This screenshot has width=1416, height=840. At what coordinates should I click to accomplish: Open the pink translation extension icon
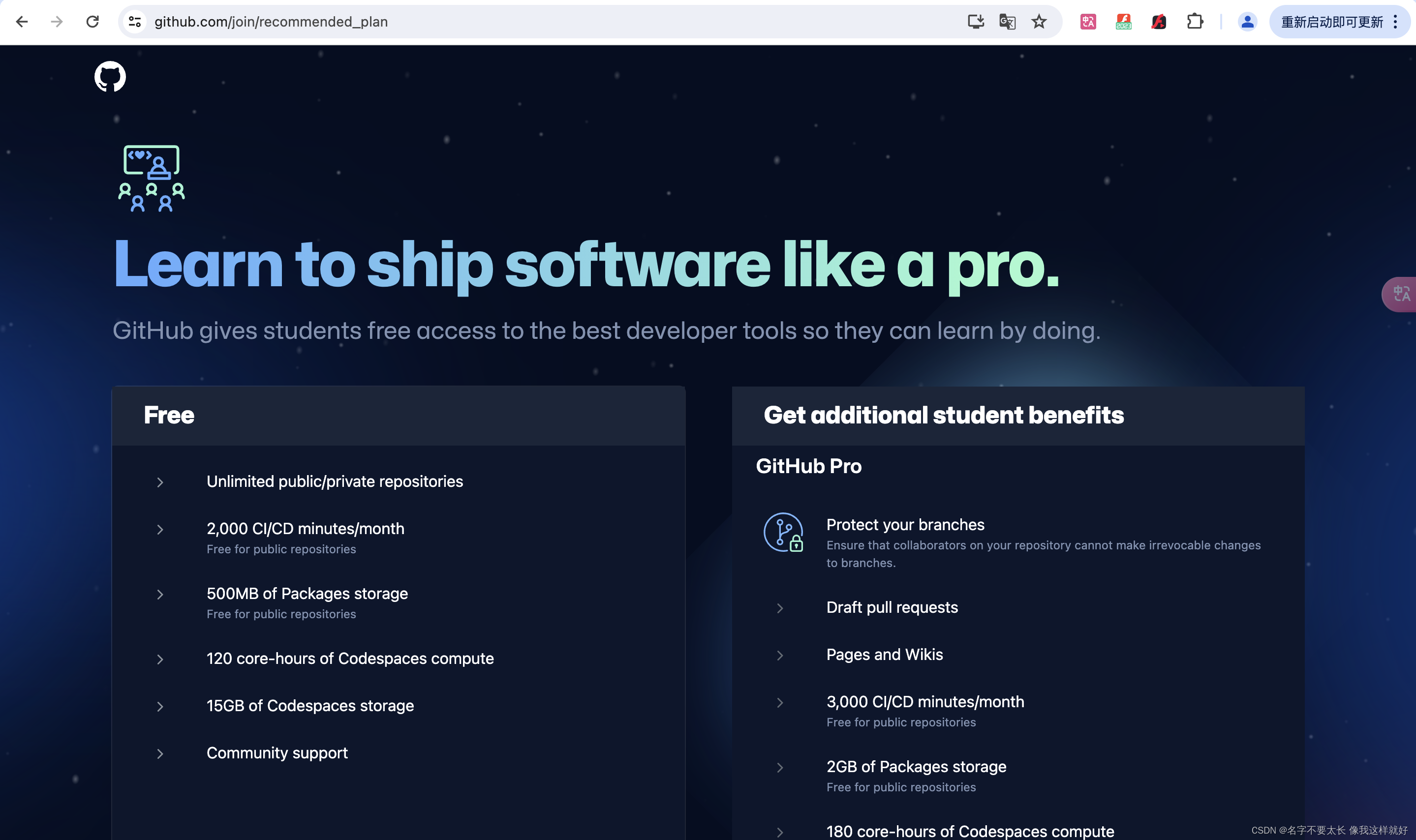point(1088,22)
